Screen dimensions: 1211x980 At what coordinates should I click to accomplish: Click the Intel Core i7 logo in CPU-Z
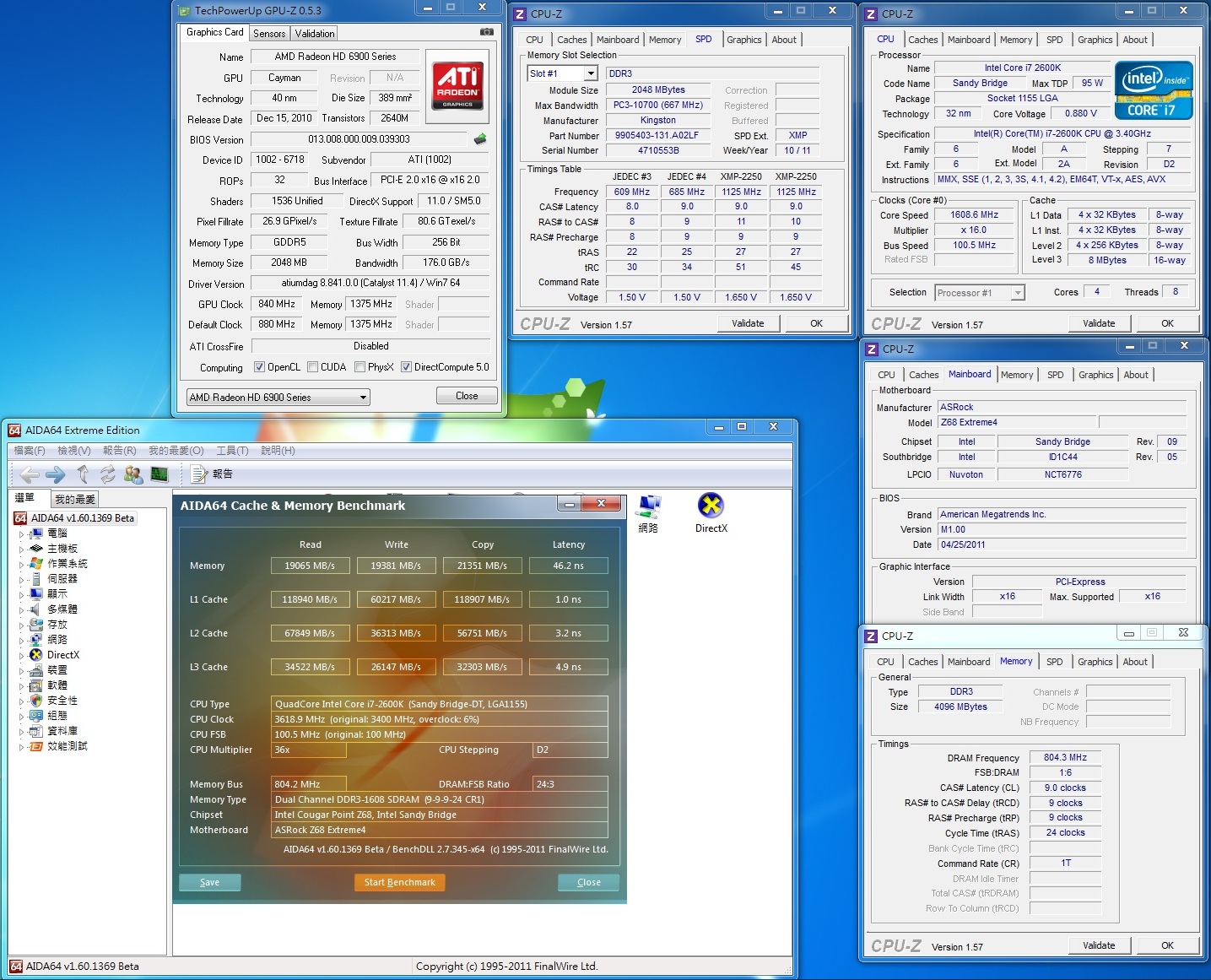1154,90
